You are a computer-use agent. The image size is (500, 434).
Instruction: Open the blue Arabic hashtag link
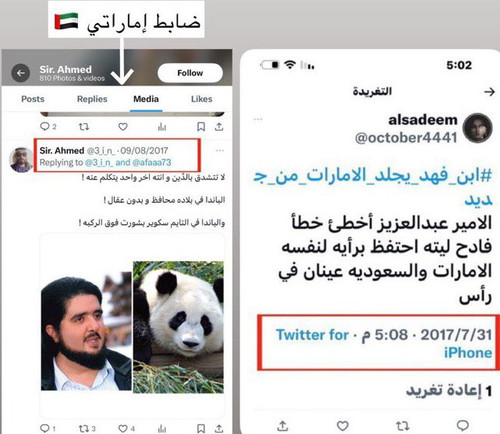(x=373, y=187)
